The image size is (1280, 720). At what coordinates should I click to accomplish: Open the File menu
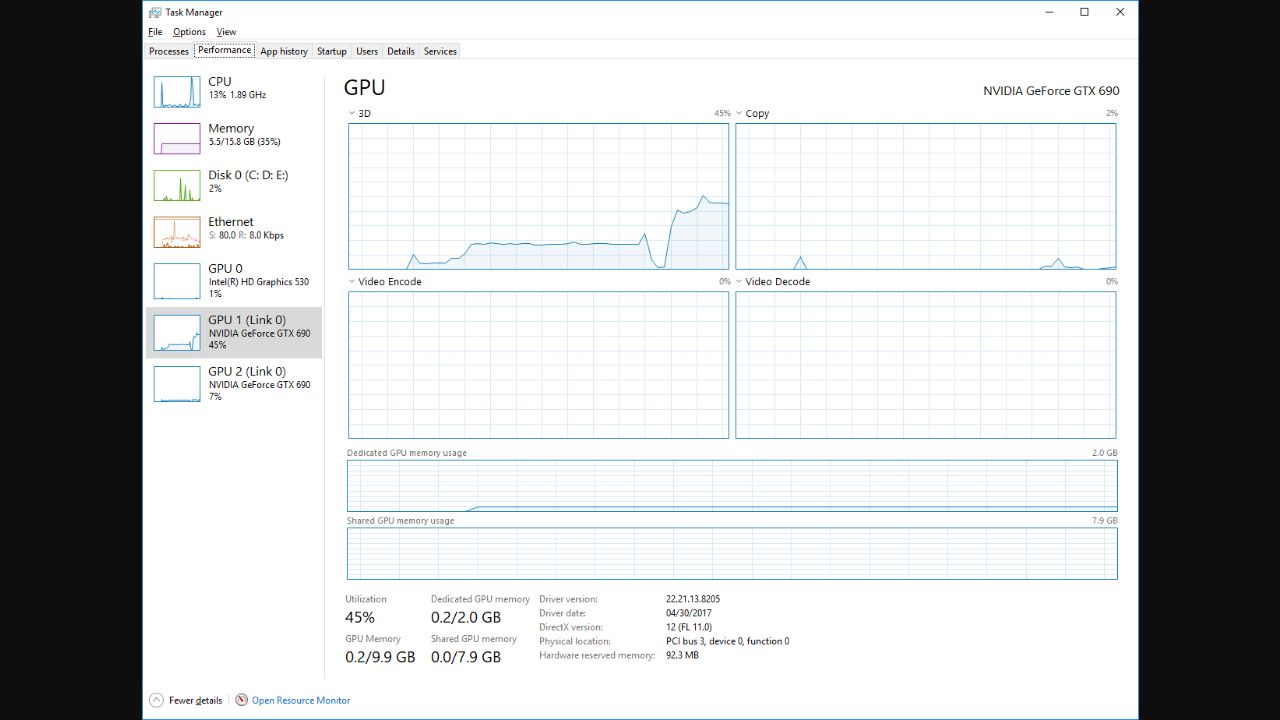coord(155,32)
